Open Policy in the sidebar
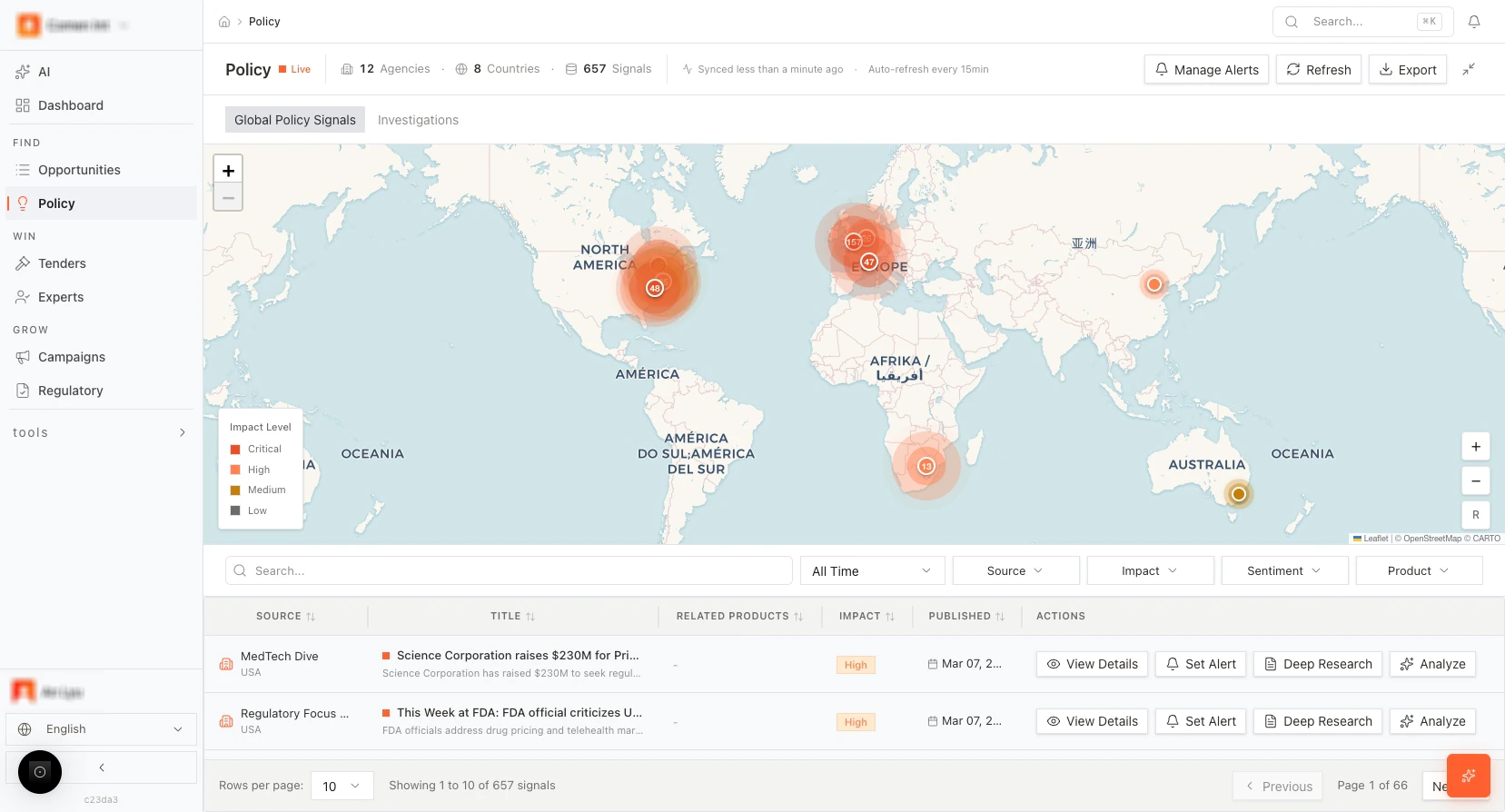Screen dimensions: 1505x812 point(102,203)
